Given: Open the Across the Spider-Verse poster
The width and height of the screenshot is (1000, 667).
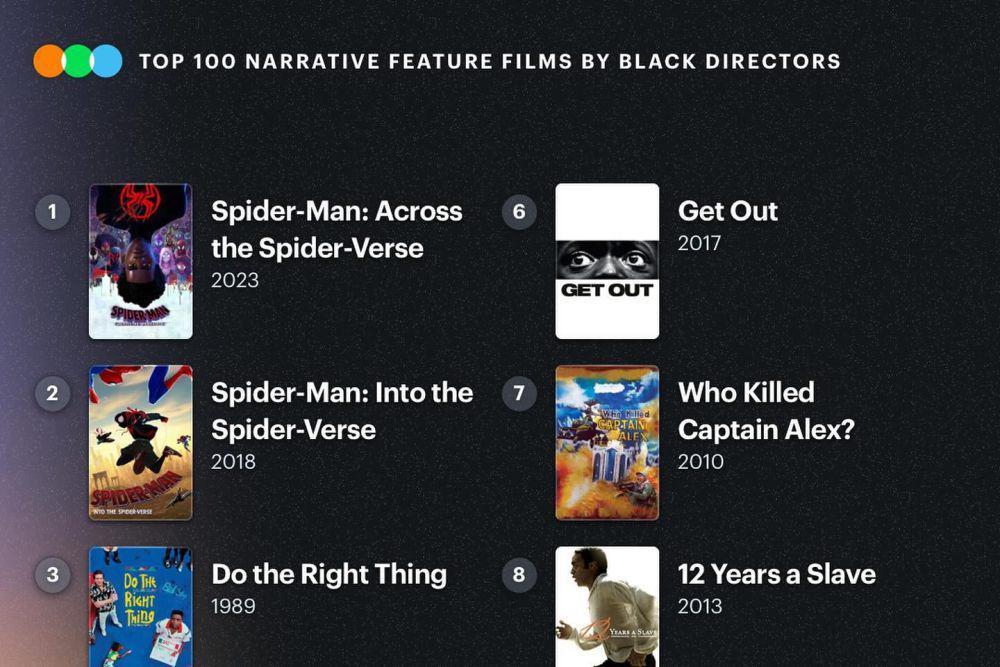Looking at the screenshot, I should pyautogui.click(x=141, y=261).
